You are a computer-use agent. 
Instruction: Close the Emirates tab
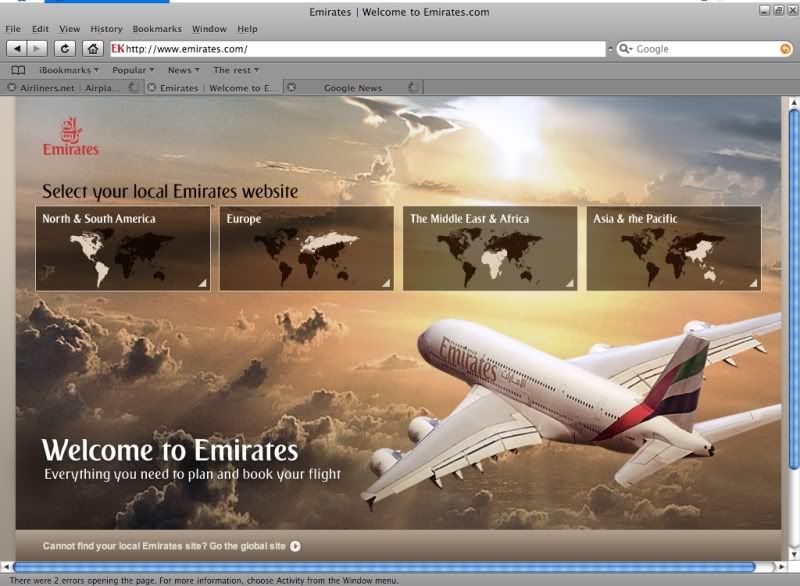152,88
